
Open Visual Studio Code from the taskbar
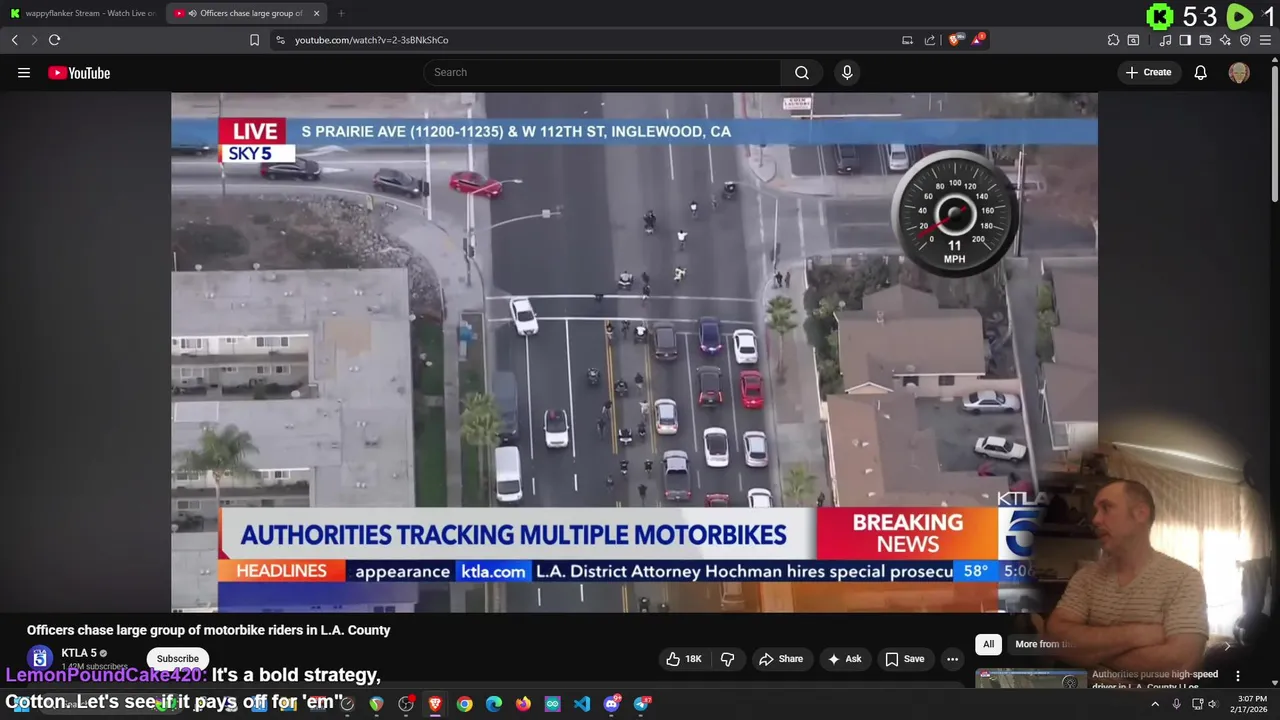pyautogui.click(x=582, y=704)
